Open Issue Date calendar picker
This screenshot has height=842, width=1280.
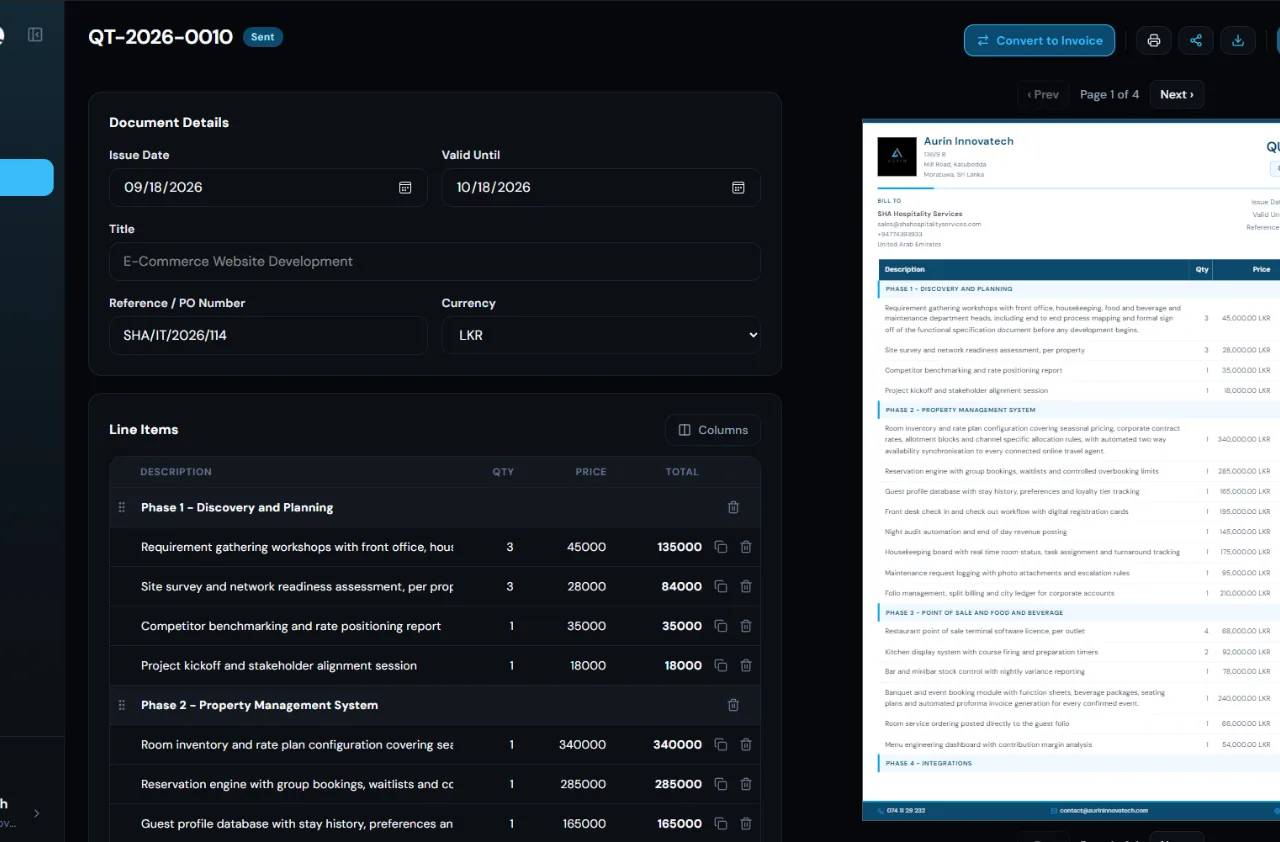pos(405,187)
